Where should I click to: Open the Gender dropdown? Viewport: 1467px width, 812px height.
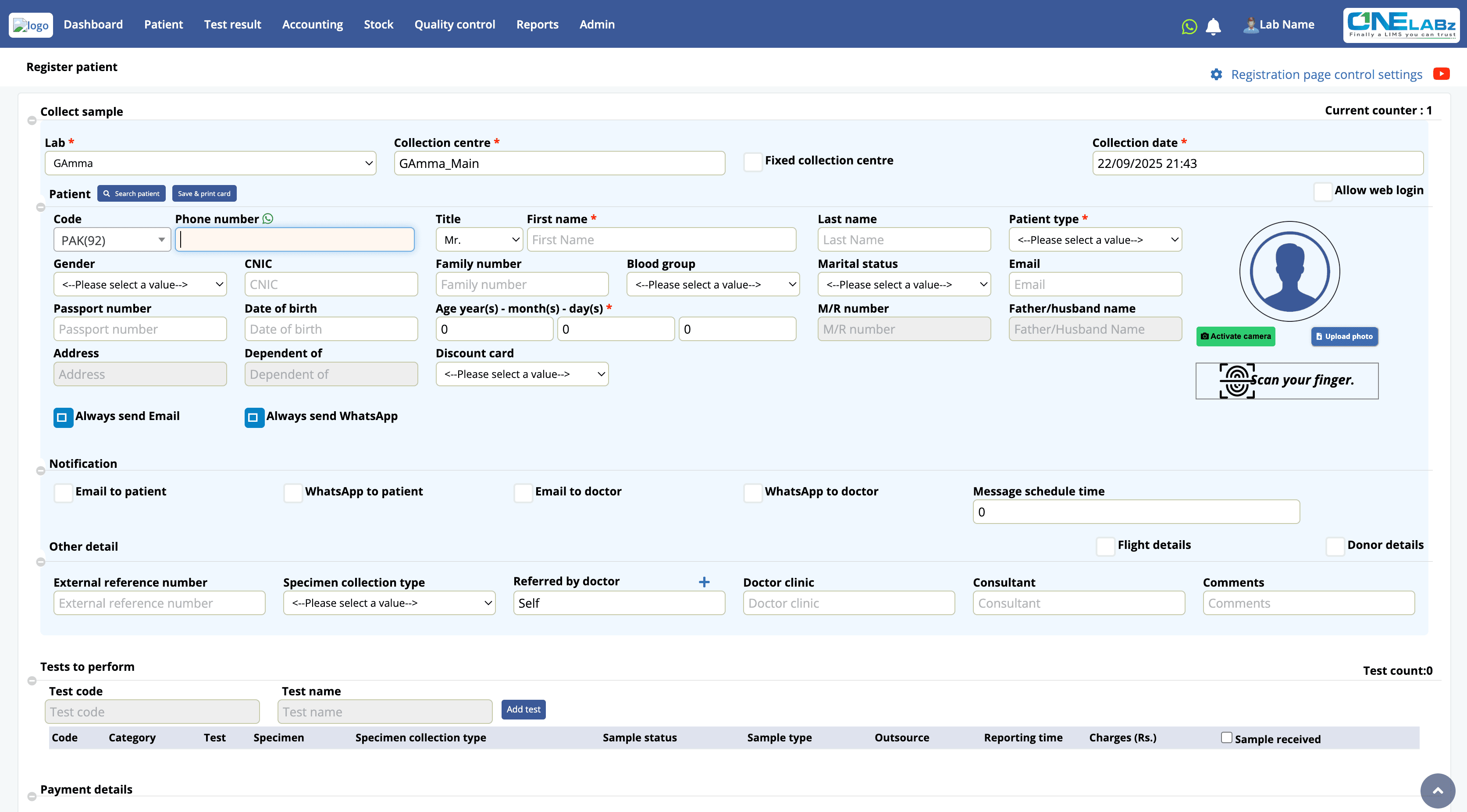(140, 284)
